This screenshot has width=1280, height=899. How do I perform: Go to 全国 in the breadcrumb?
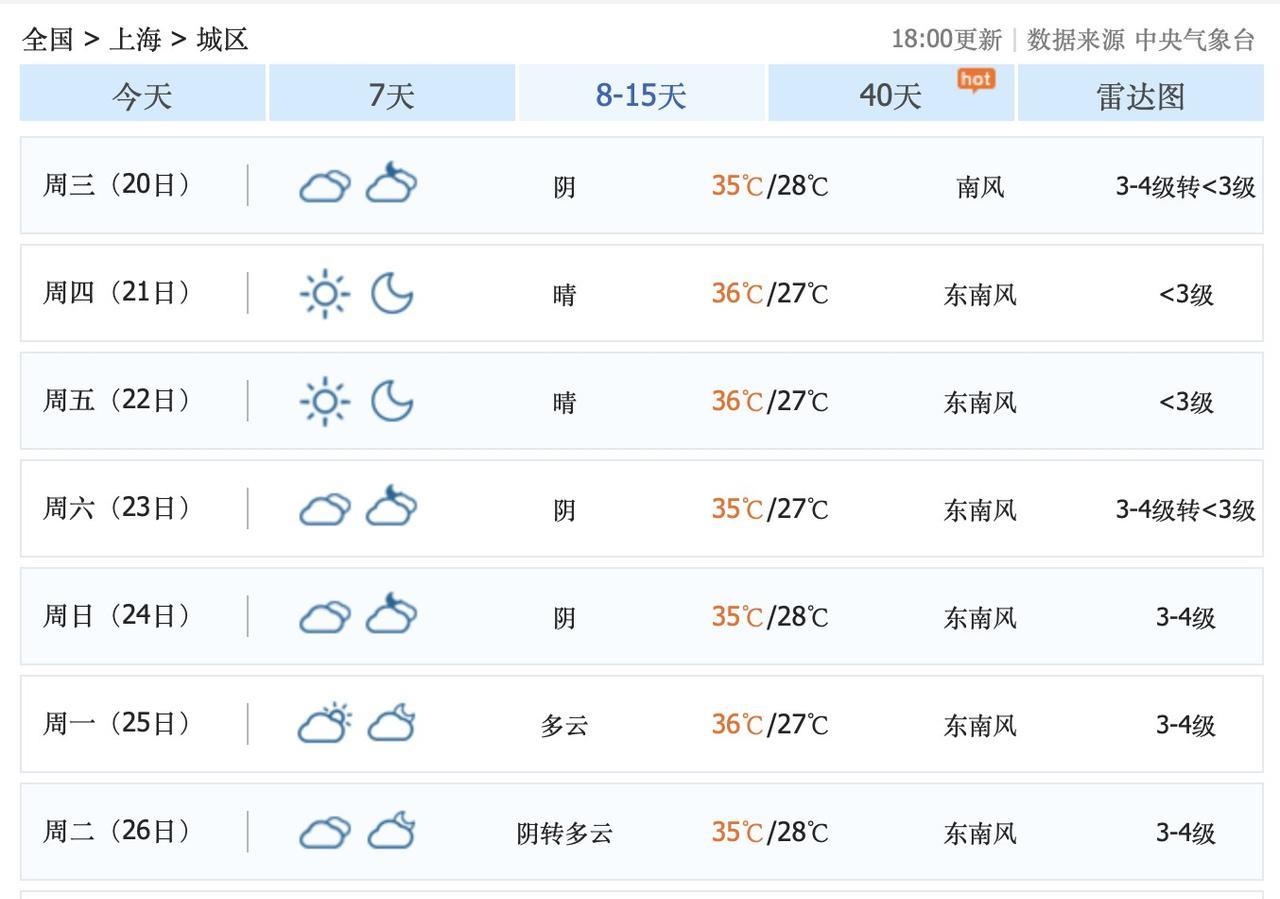pos(48,40)
